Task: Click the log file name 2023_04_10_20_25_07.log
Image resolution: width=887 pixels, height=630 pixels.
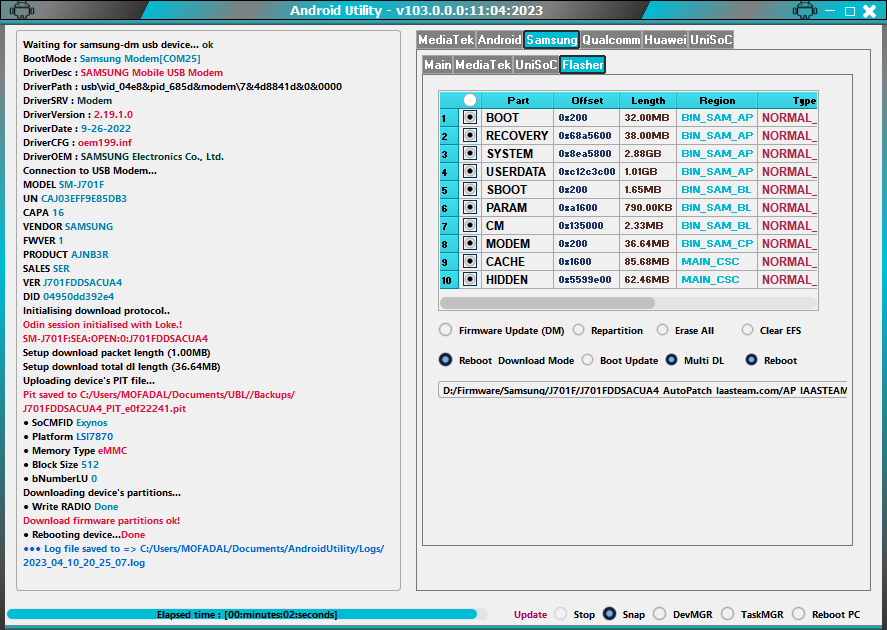Action: (x=84, y=563)
